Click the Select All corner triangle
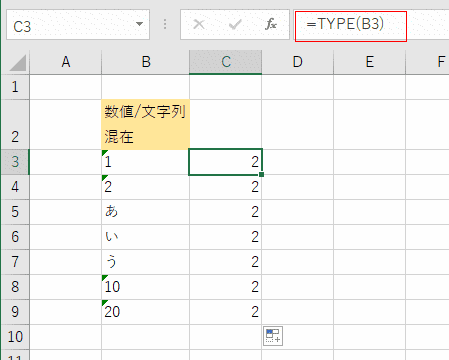The image size is (449, 360). pyautogui.click(x=18, y=63)
